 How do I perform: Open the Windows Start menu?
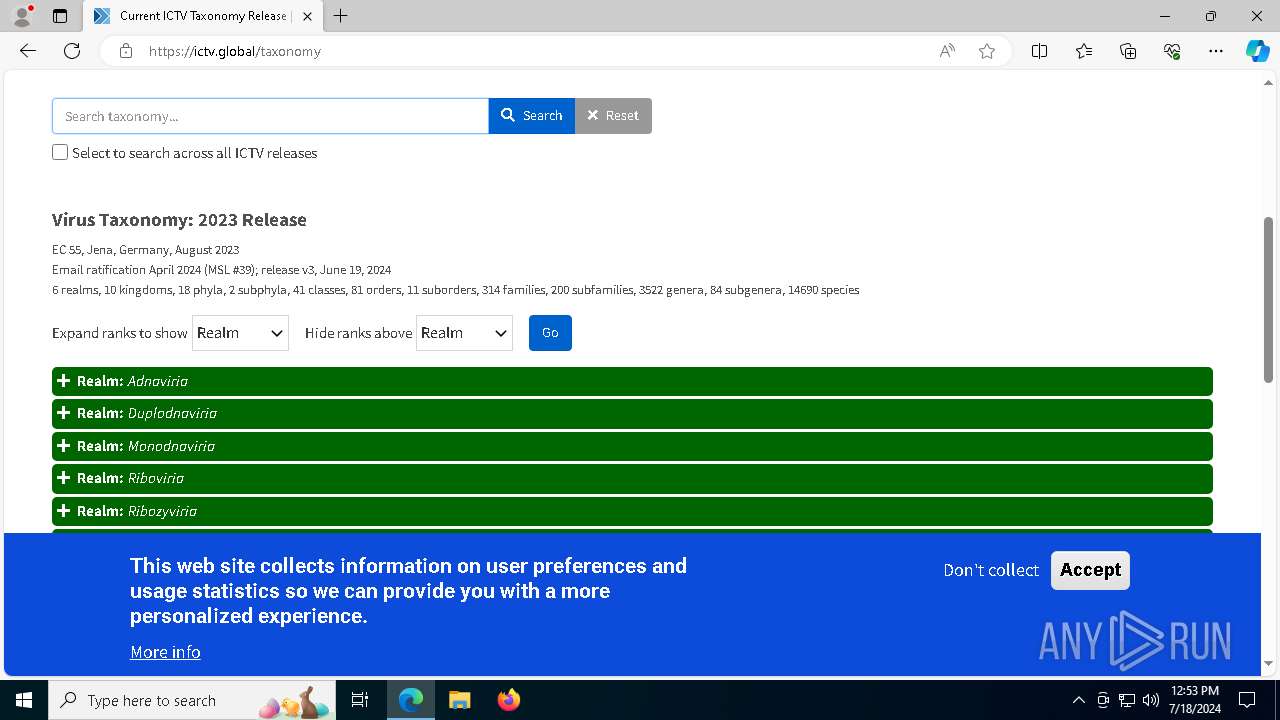(x=24, y=700)
